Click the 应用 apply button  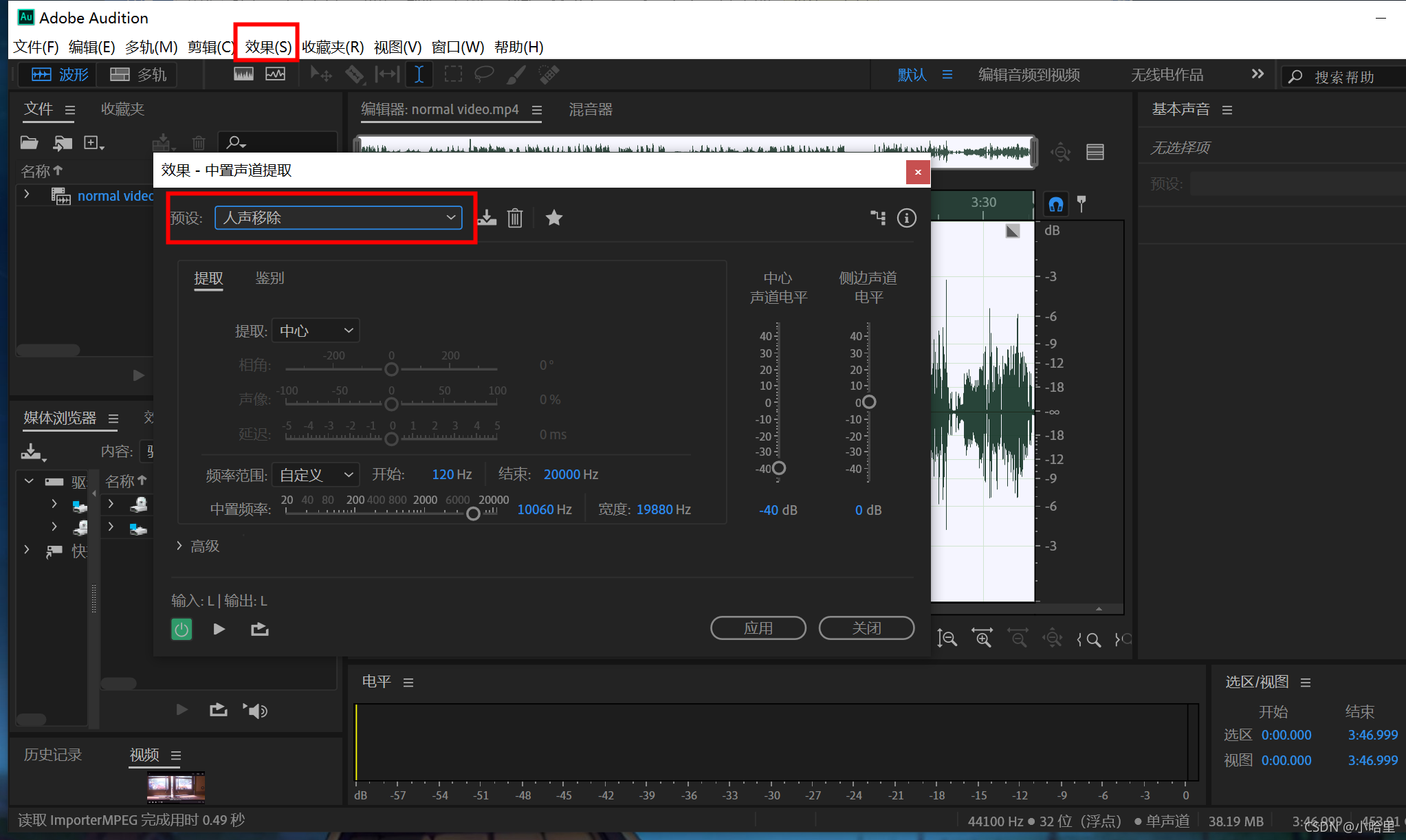point(758,628)
